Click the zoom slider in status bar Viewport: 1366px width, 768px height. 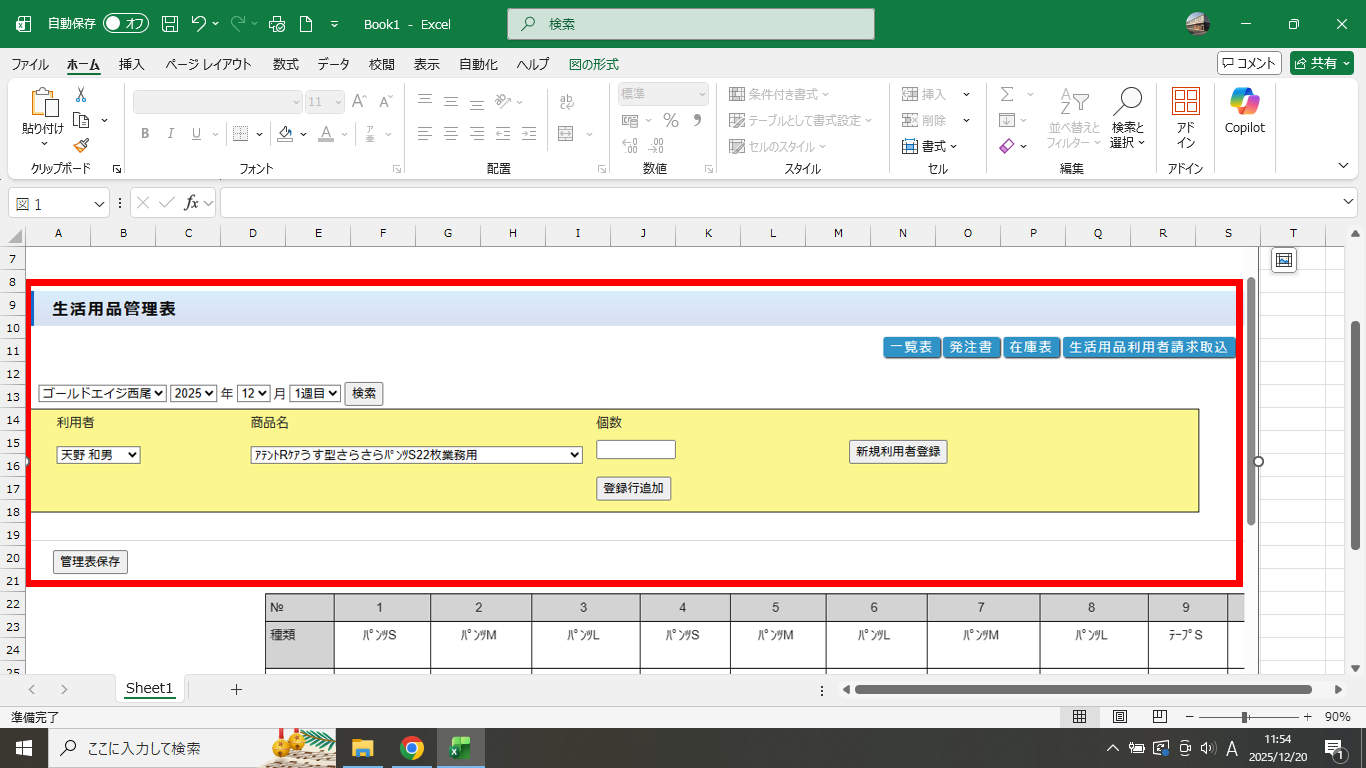(x=1244, y=717)
